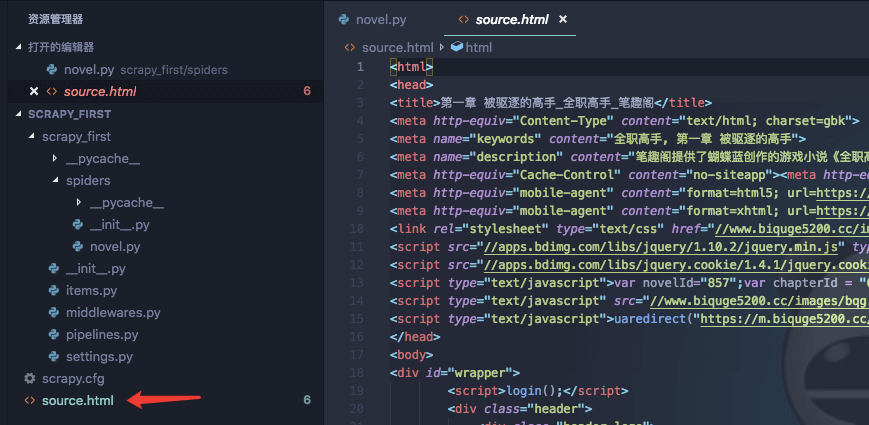The height and width of the screenshot is (425, 869).
Task: Click Python icon beside pipelines.py
Action: [x=54, y=335]
